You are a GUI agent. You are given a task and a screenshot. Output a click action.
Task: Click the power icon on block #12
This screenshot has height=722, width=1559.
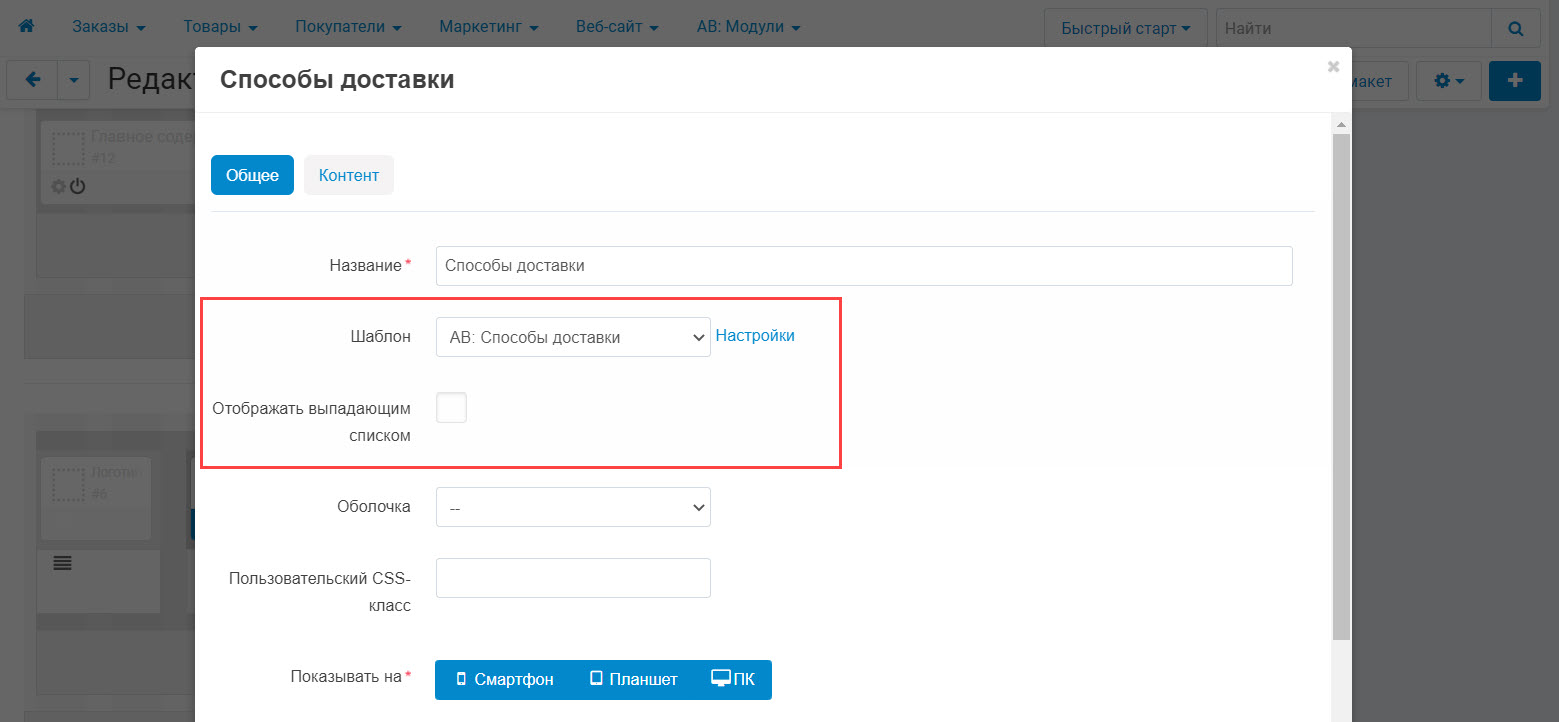click(77, 186)
